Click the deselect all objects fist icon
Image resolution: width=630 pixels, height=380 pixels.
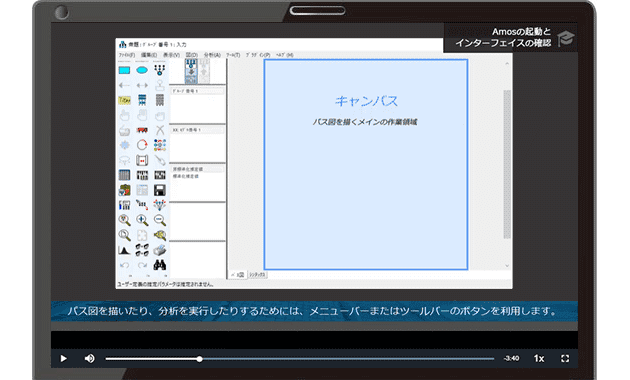[x=160, y=115]
